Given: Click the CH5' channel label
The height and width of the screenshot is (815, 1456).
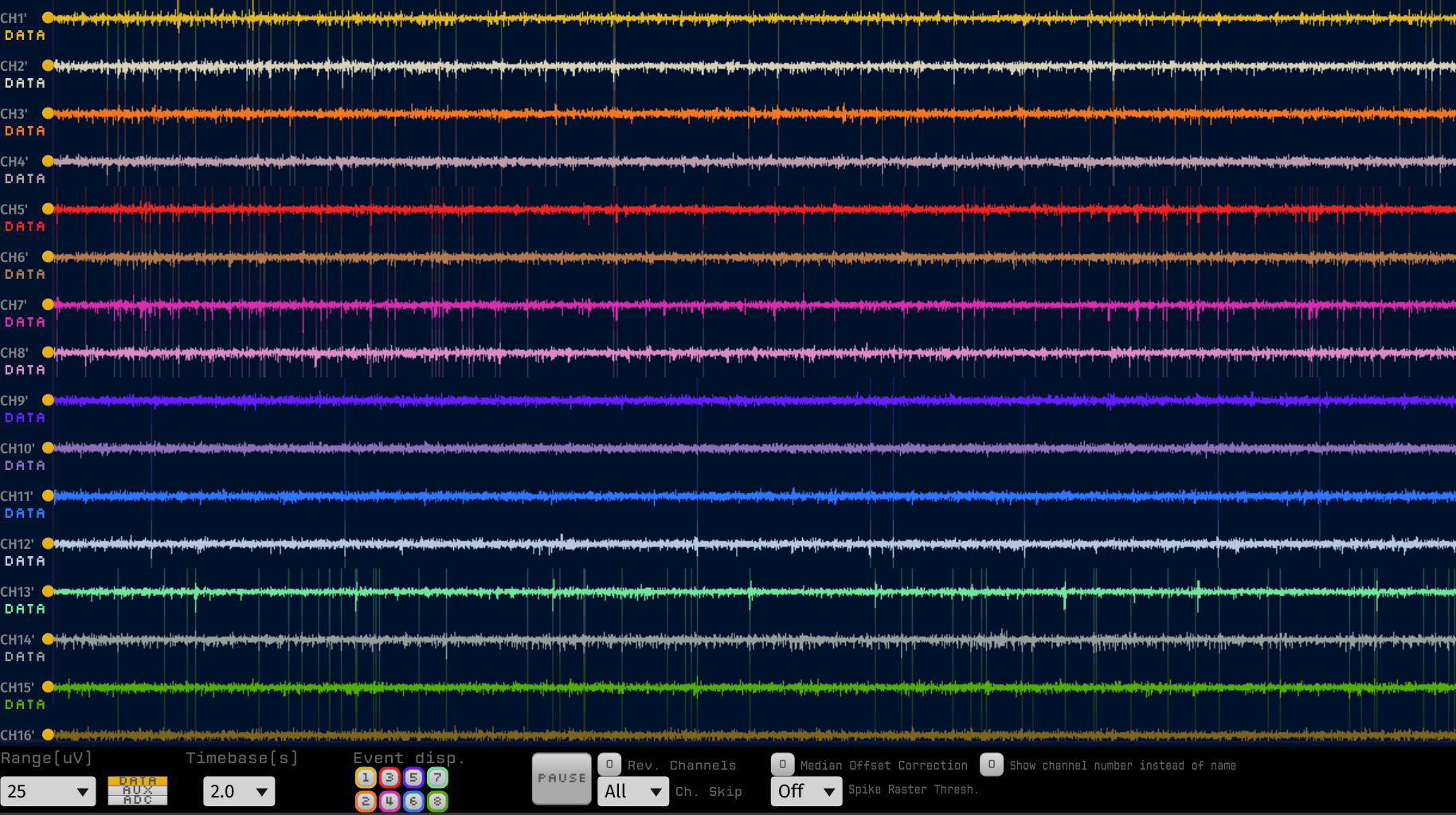Looking at the screenshot, I should (14, 210).
